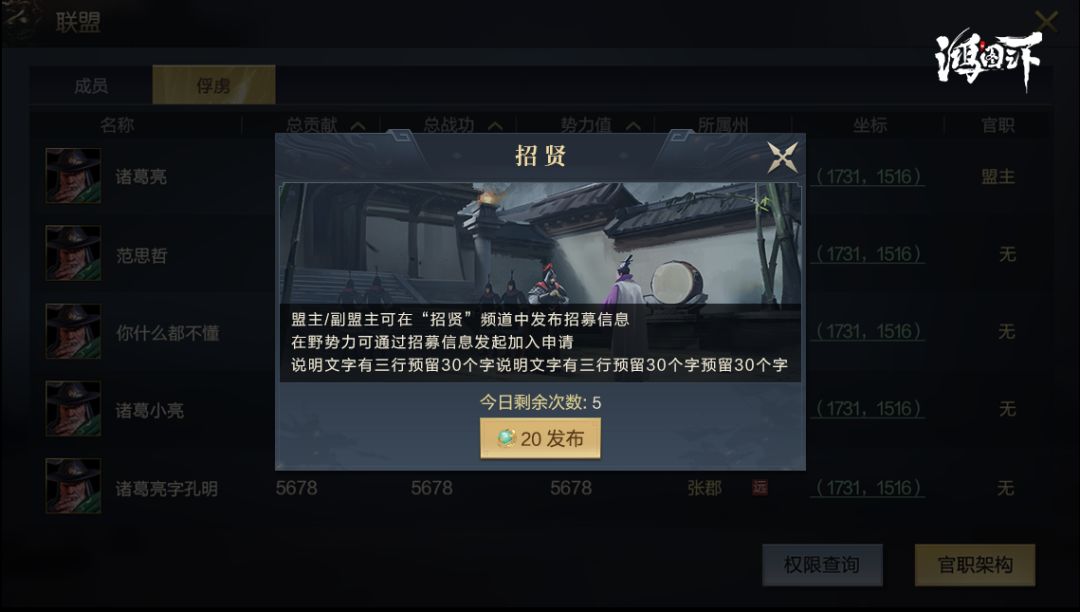Click the jade currency icon on the publish button
Viewport: 1080px width, 612px height.
pyautogui.click(x=506, y=439)
